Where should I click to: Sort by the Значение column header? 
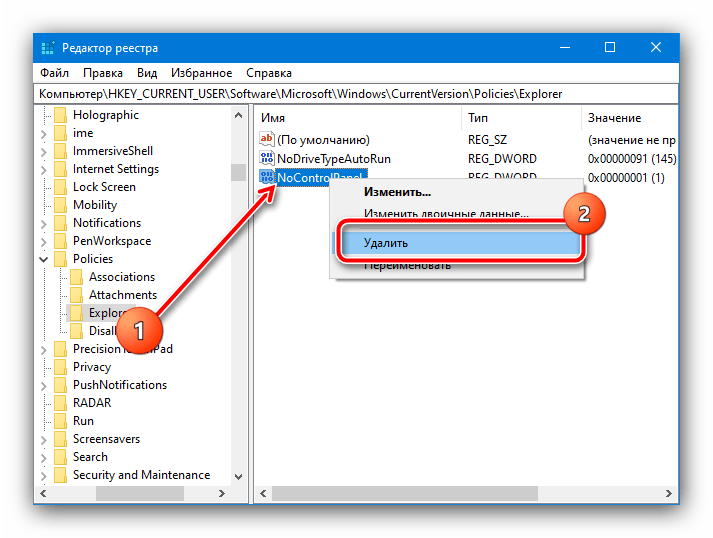630,118
